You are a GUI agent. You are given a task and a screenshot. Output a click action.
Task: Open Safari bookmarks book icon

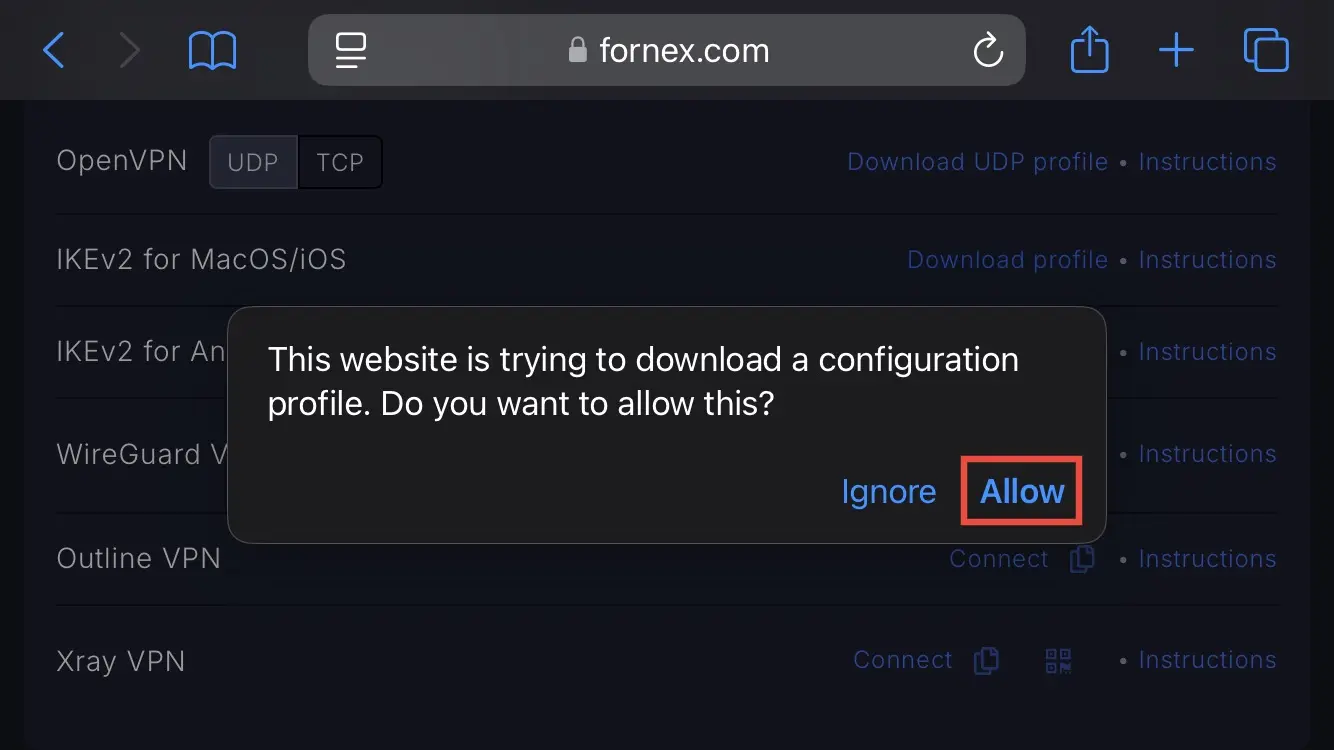pos(212,50)
